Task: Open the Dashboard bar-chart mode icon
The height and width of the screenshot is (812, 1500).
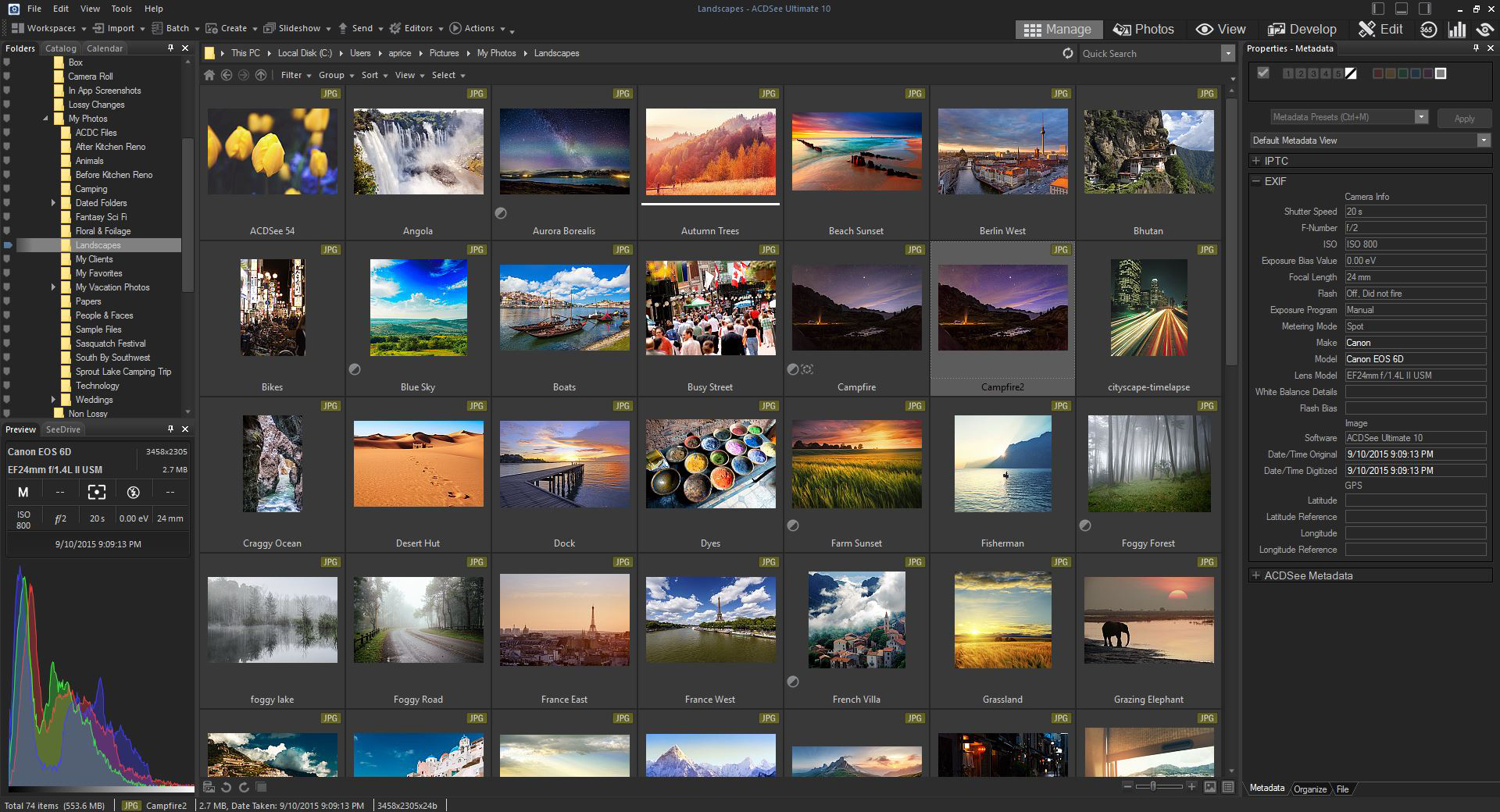Action: coord(1457,30)
